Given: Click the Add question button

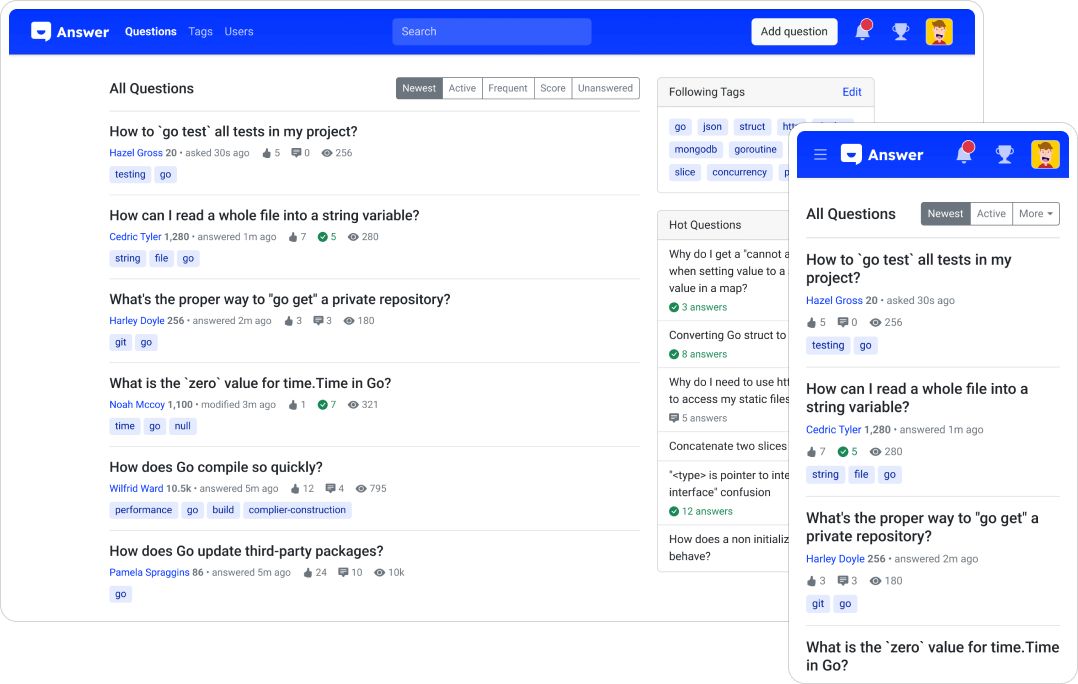Looking at the screenshot, I should (x=794, y=32).
